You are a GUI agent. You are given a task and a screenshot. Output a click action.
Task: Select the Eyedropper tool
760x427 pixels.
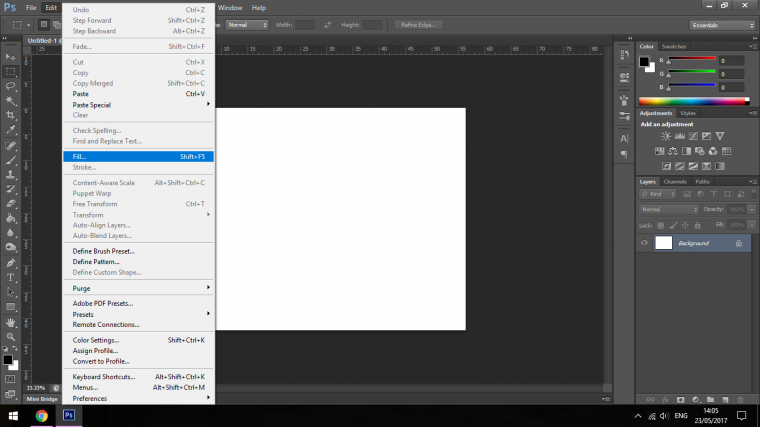(10, 130)
